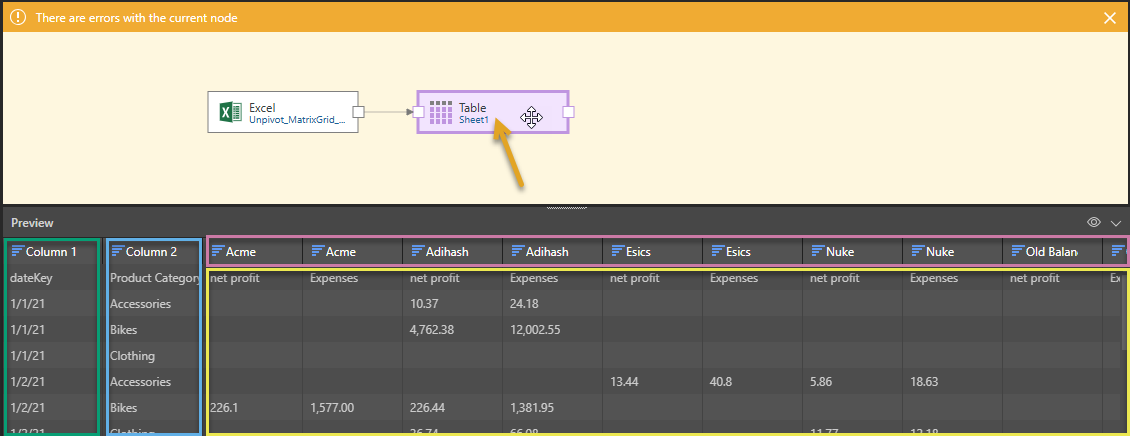This screenshot has height=436, width=1130.
Task: Click the Table node output connector
Action: click(568, 112)
